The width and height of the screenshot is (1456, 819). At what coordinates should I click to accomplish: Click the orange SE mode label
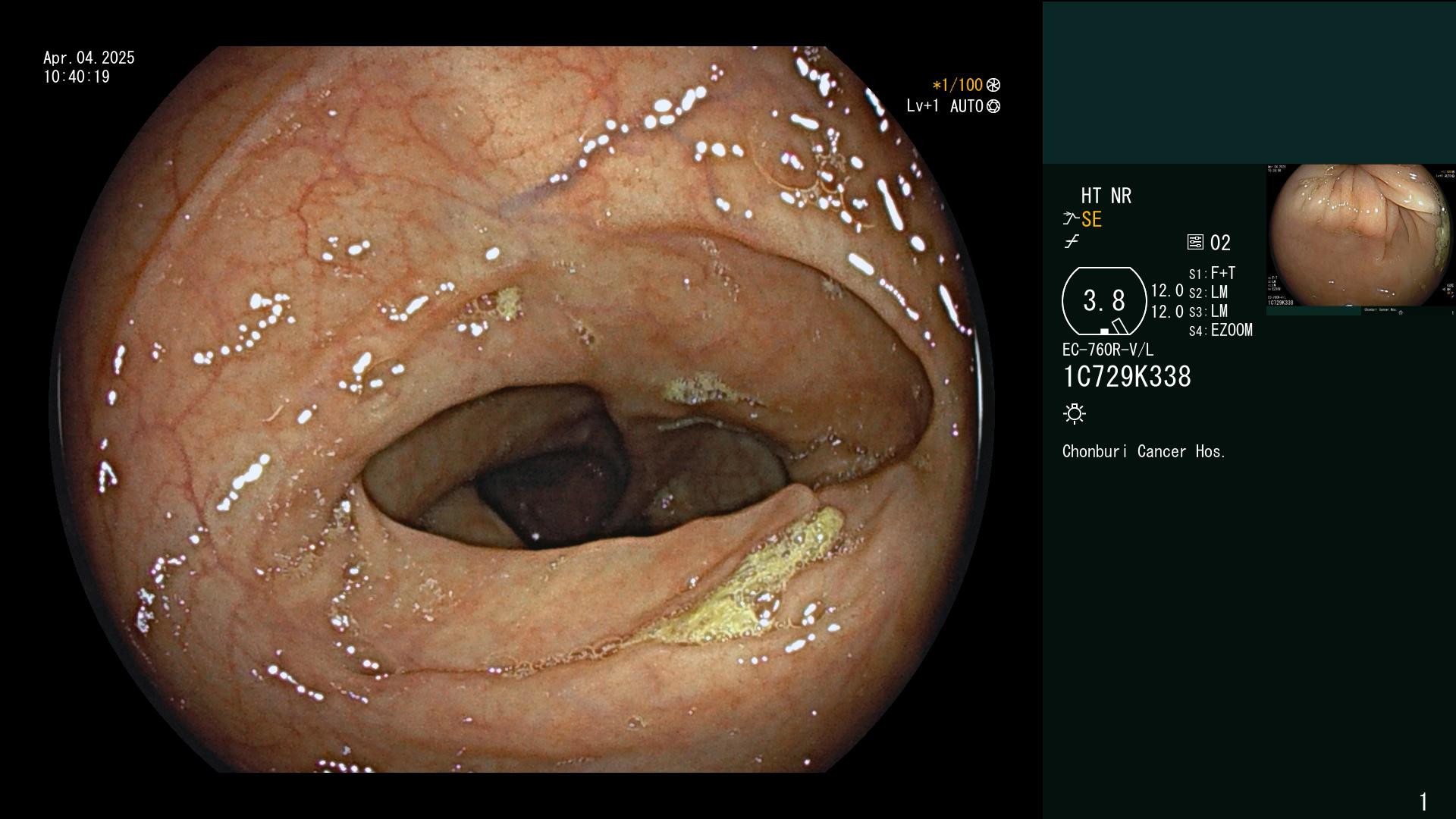click(x=1091, y=220)
